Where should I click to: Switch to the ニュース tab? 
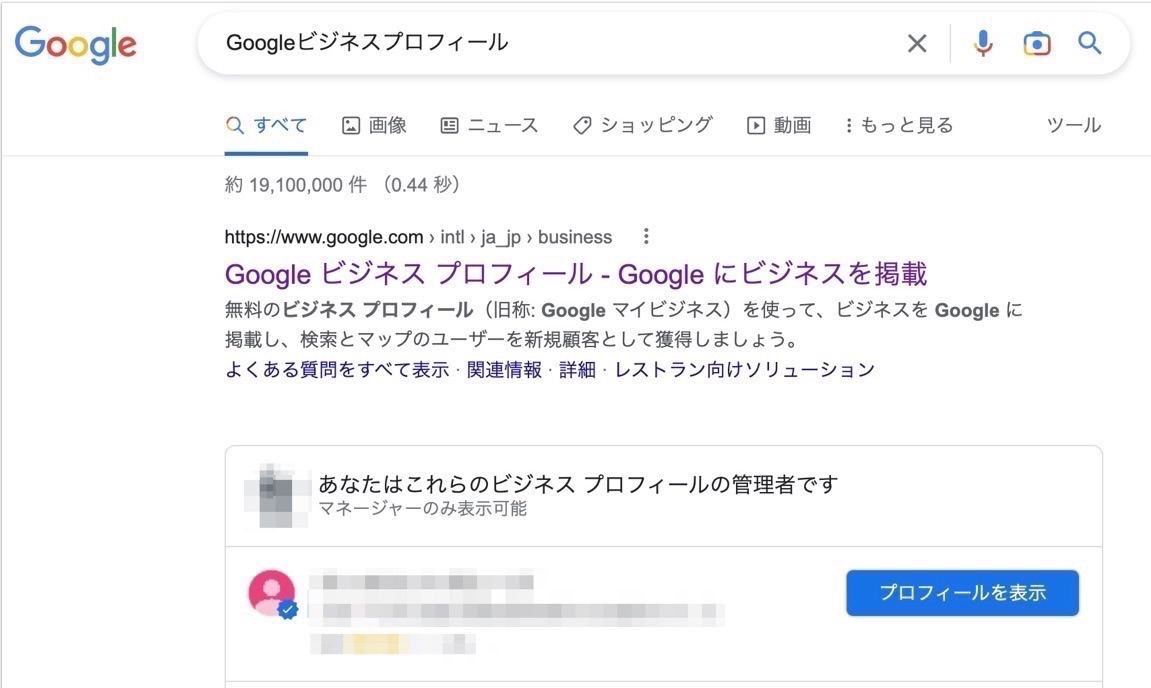pyautogui.click(x=490, y=125)
